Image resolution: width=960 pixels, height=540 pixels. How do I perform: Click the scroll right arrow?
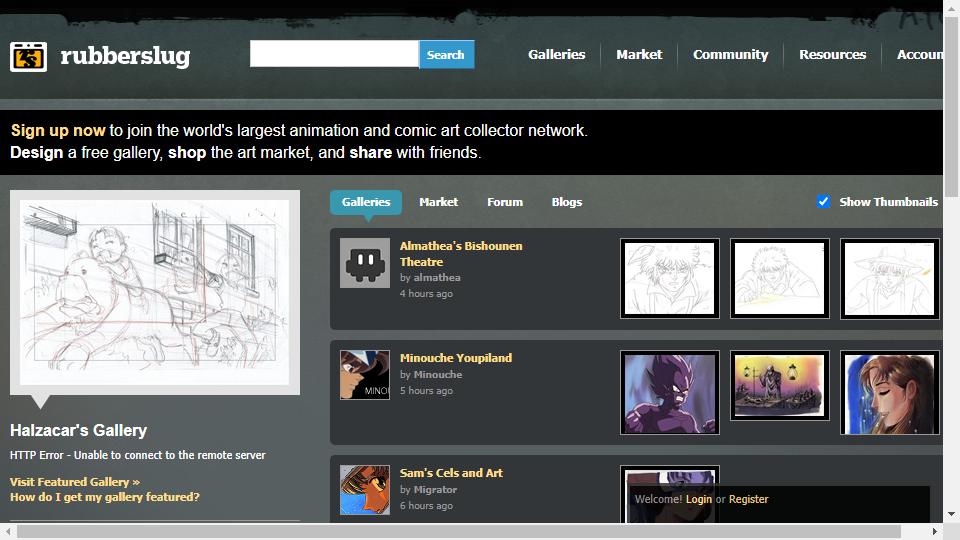[x=934, y=531]
